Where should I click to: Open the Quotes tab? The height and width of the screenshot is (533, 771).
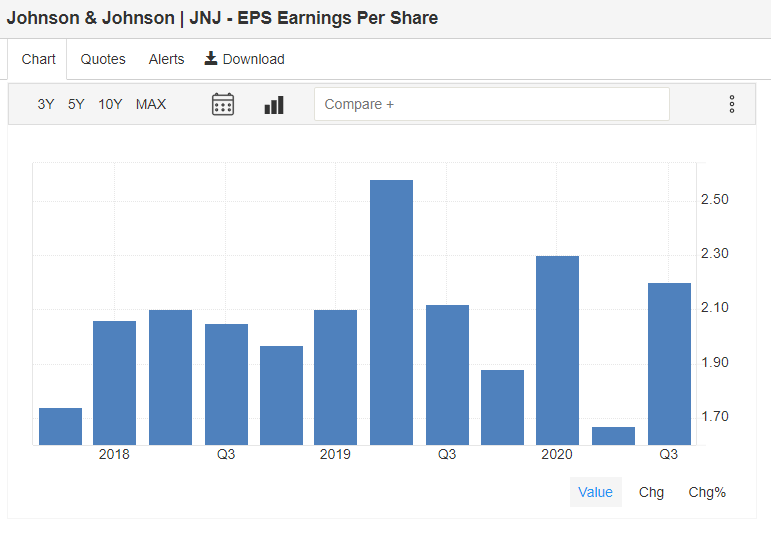(103, 59)
